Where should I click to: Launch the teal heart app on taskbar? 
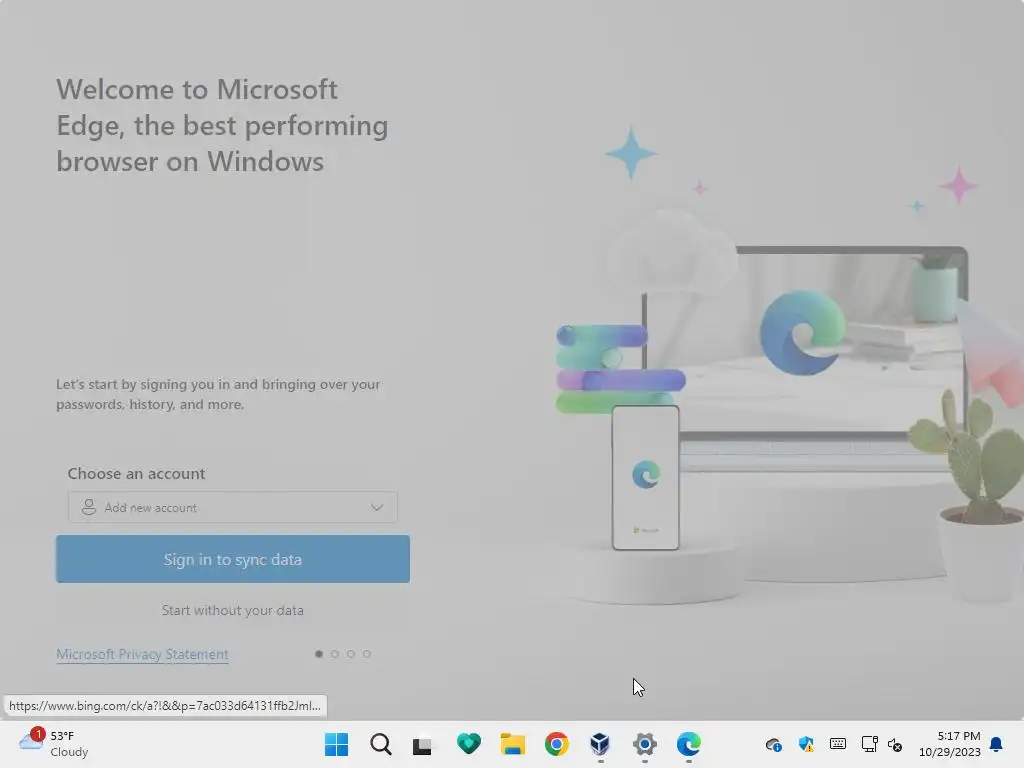click(x=468, y=744)
